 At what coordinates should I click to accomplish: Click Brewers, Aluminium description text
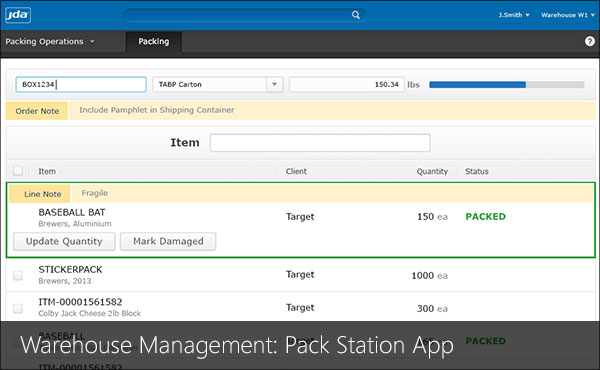[75, 224]
